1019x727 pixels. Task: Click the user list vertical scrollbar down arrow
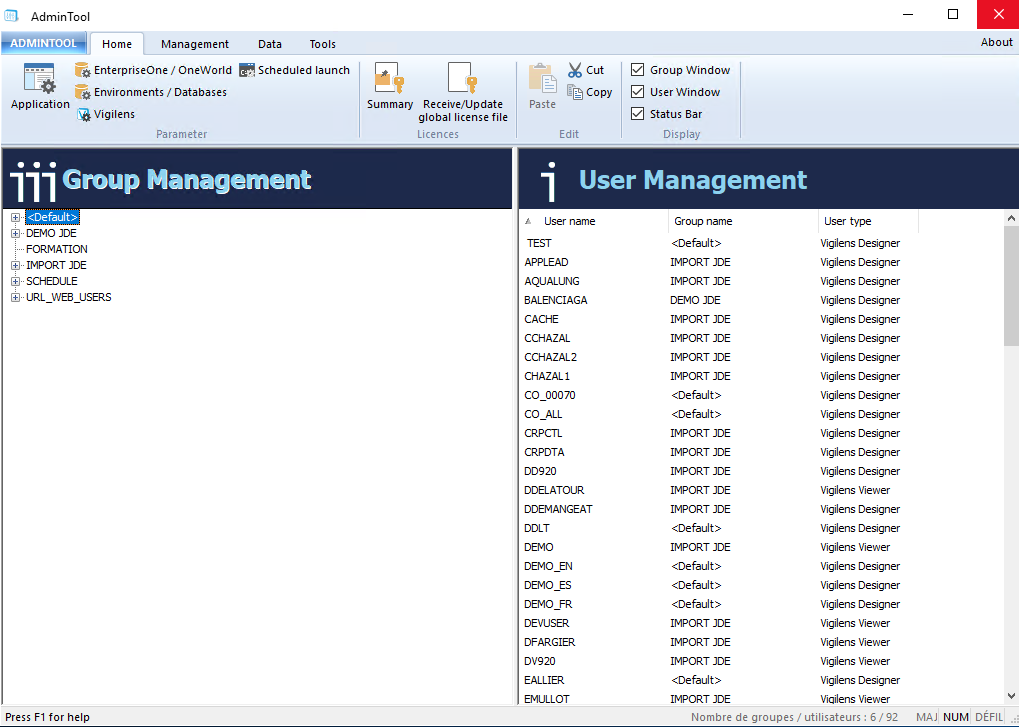click(x=1011, y=695)
